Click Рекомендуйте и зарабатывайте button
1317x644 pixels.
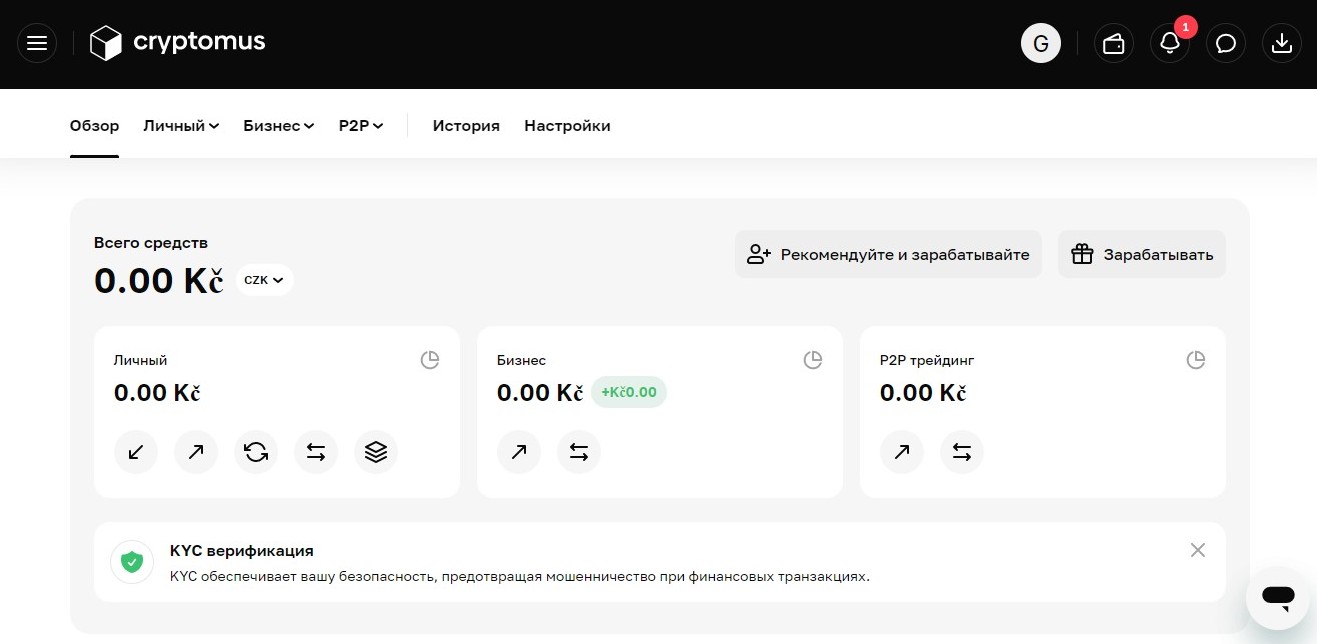click(888, 254)
